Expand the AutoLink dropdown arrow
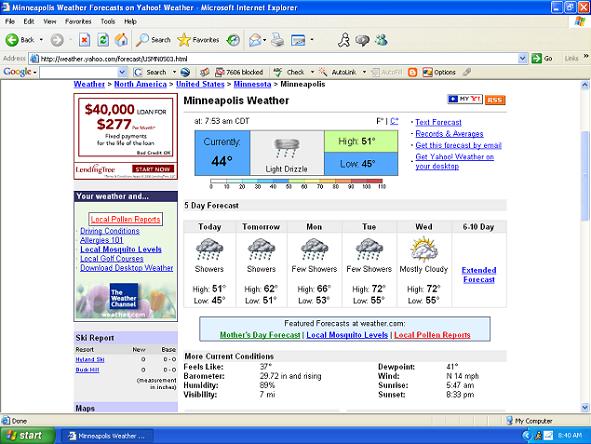591x444 pixels. coord(364,72)
